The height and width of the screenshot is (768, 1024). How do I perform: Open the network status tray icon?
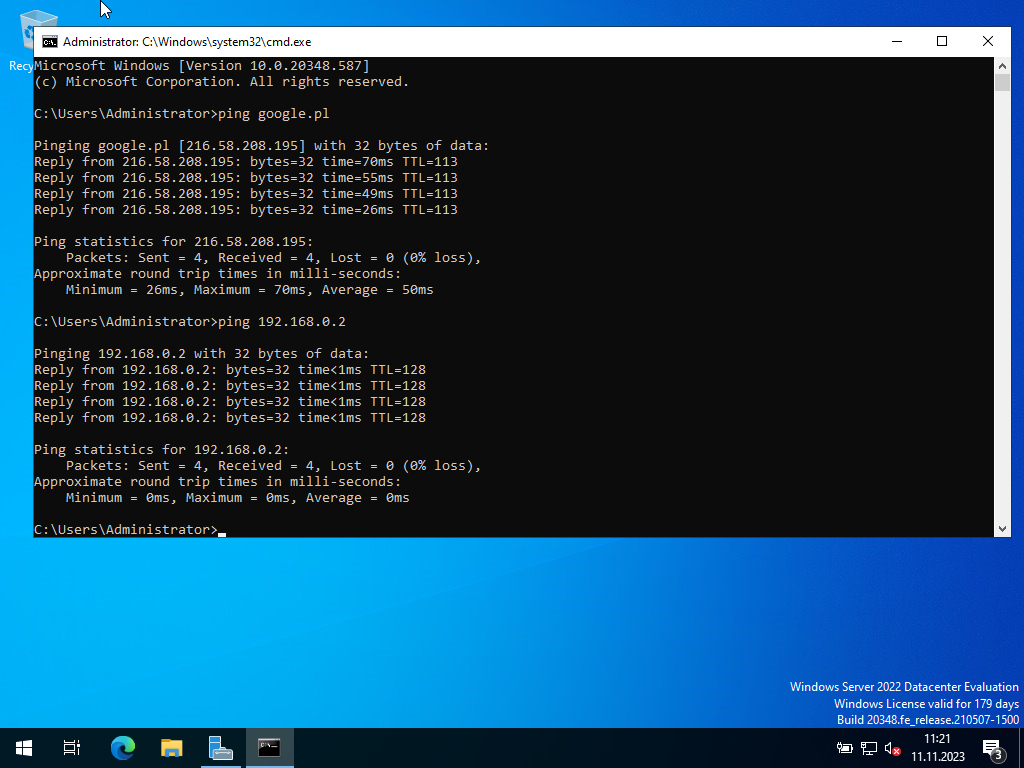click(869, 748)
